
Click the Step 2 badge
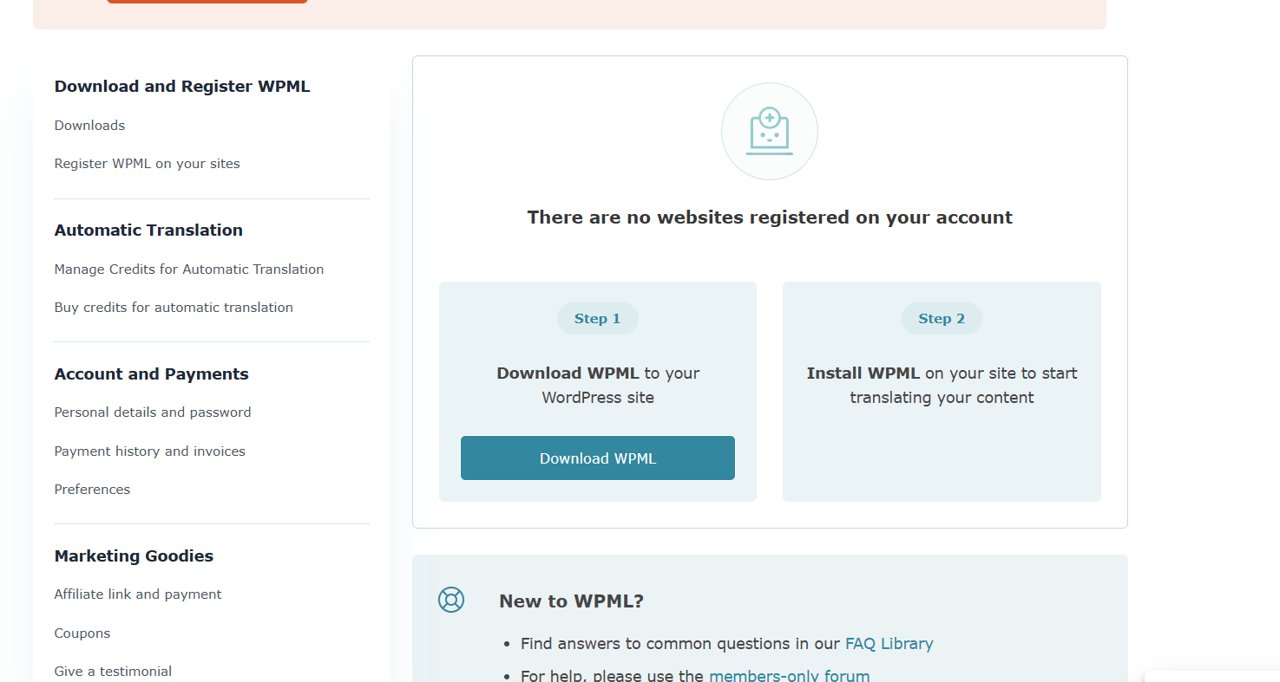coord(942,318)
